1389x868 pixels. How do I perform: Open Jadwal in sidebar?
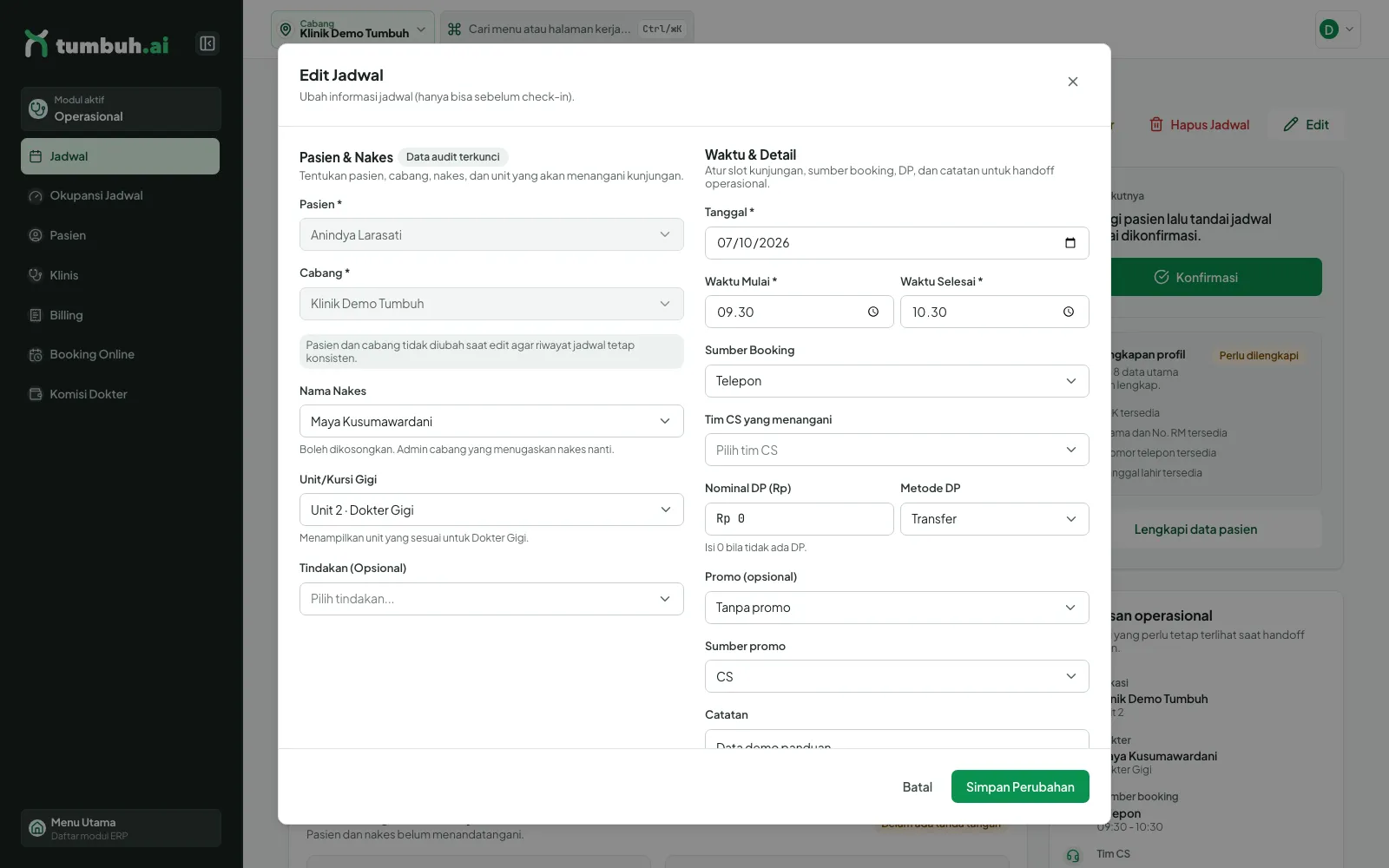tap(120, 156)
